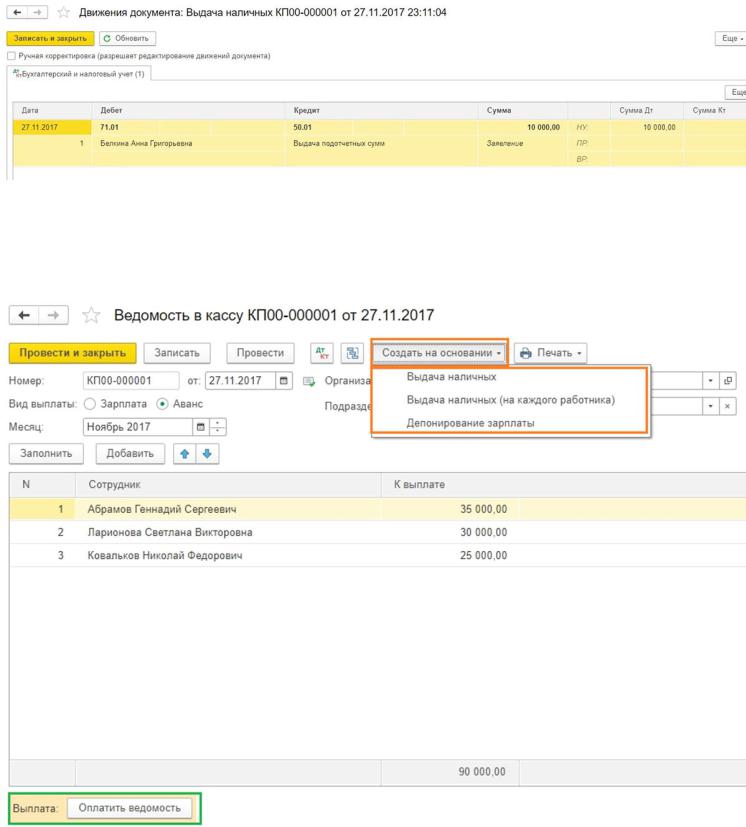Viewport: 746px width, 827px height.
Task: Expand the Создать на основании dropdown
Action: (x=440, y=353)
